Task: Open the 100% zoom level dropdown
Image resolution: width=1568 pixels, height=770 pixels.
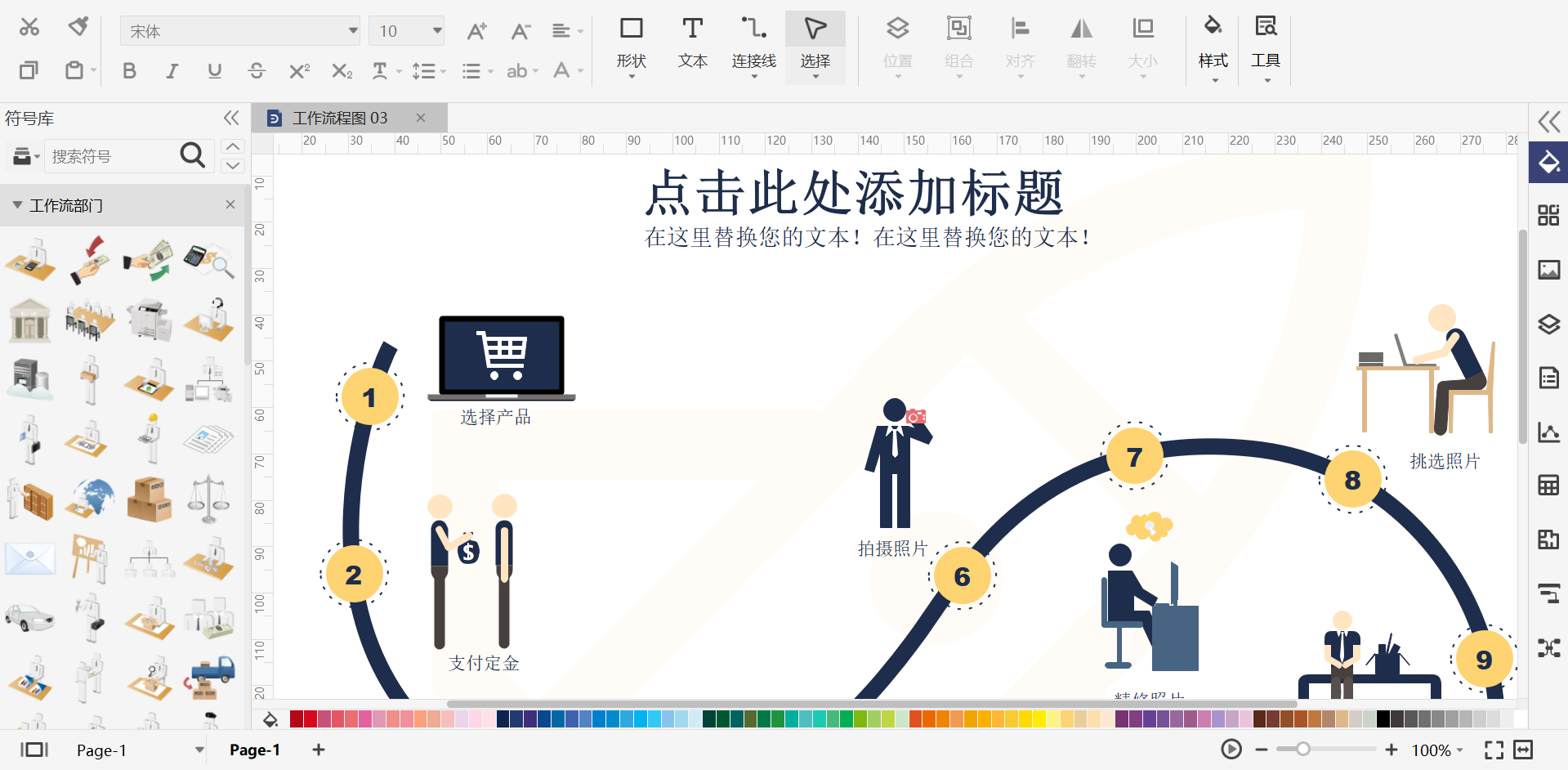Action: [x=1438, y=750]
